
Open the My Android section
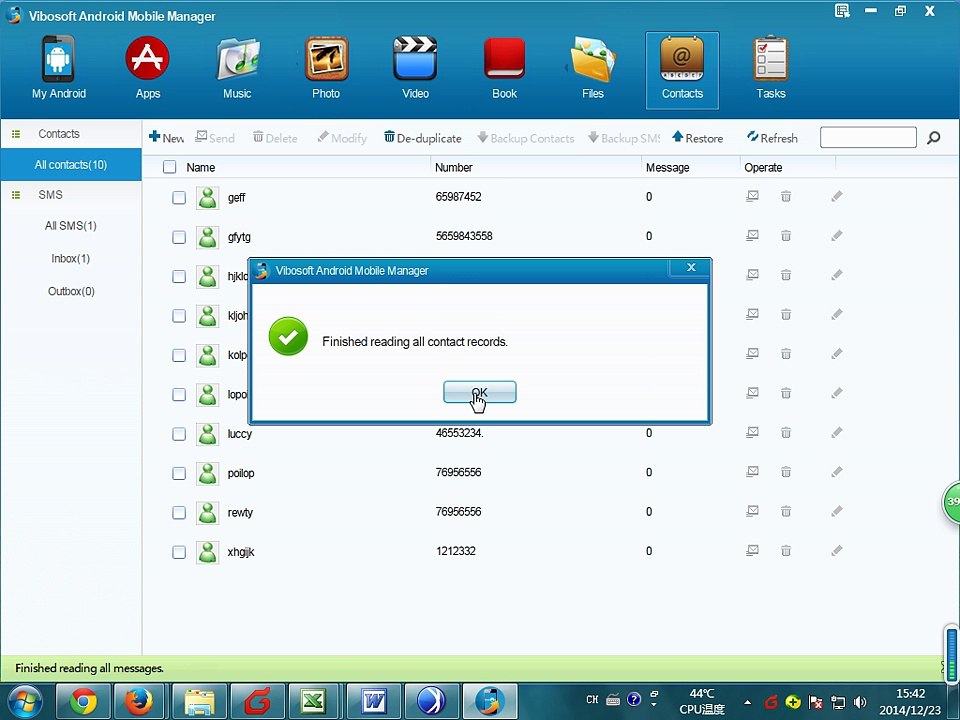coord(58,69)
